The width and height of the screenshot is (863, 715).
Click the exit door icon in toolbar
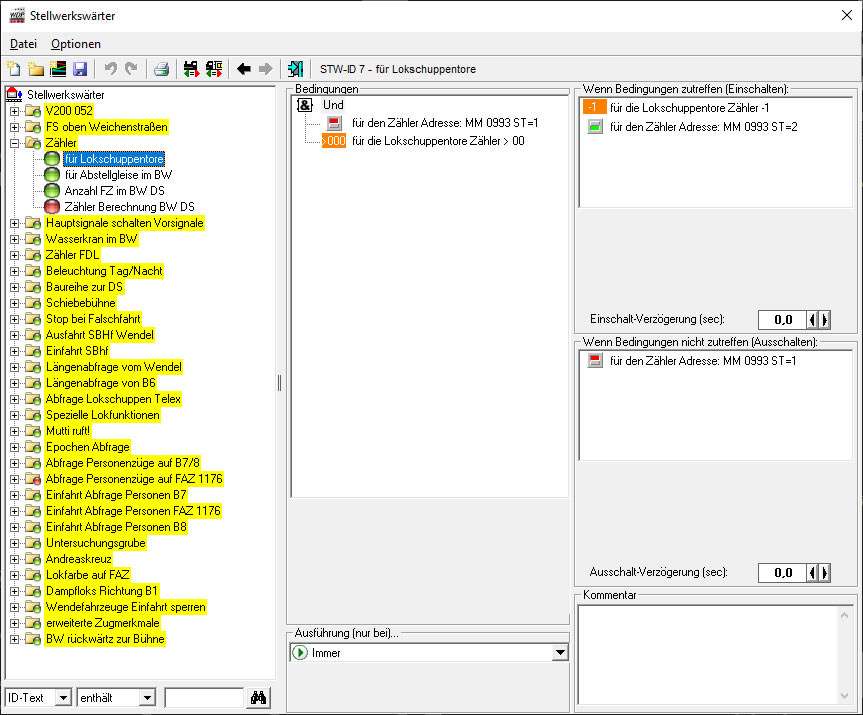point(295,69)
